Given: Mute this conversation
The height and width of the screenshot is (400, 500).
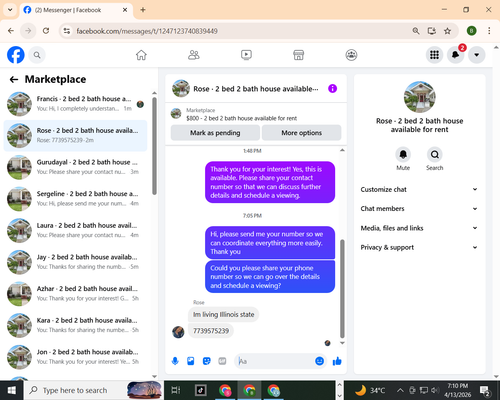Looking at the screenshot, I should point(403,155).
